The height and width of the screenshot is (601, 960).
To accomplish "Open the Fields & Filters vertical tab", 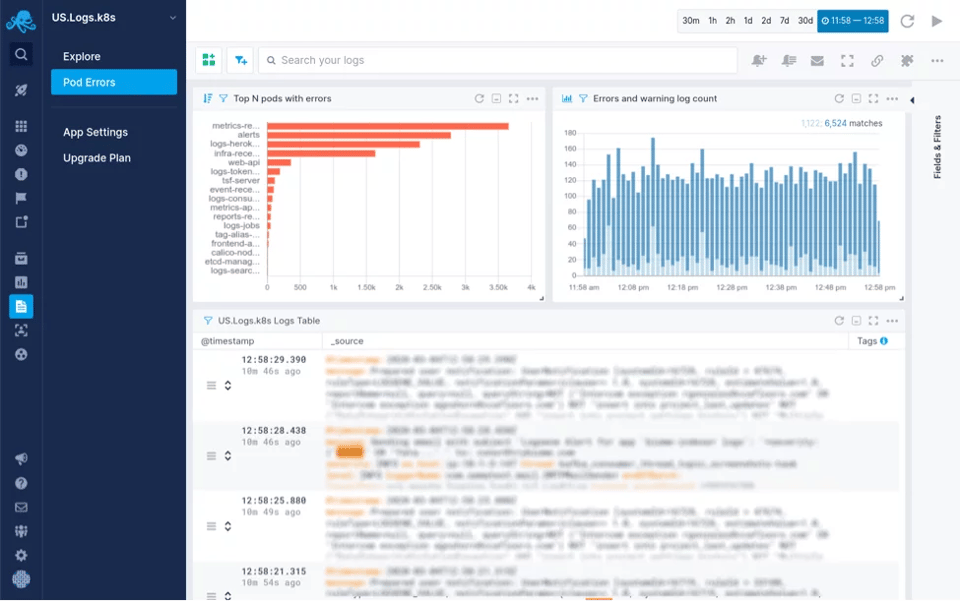I will pyautogui.click(x=937, y=147).
